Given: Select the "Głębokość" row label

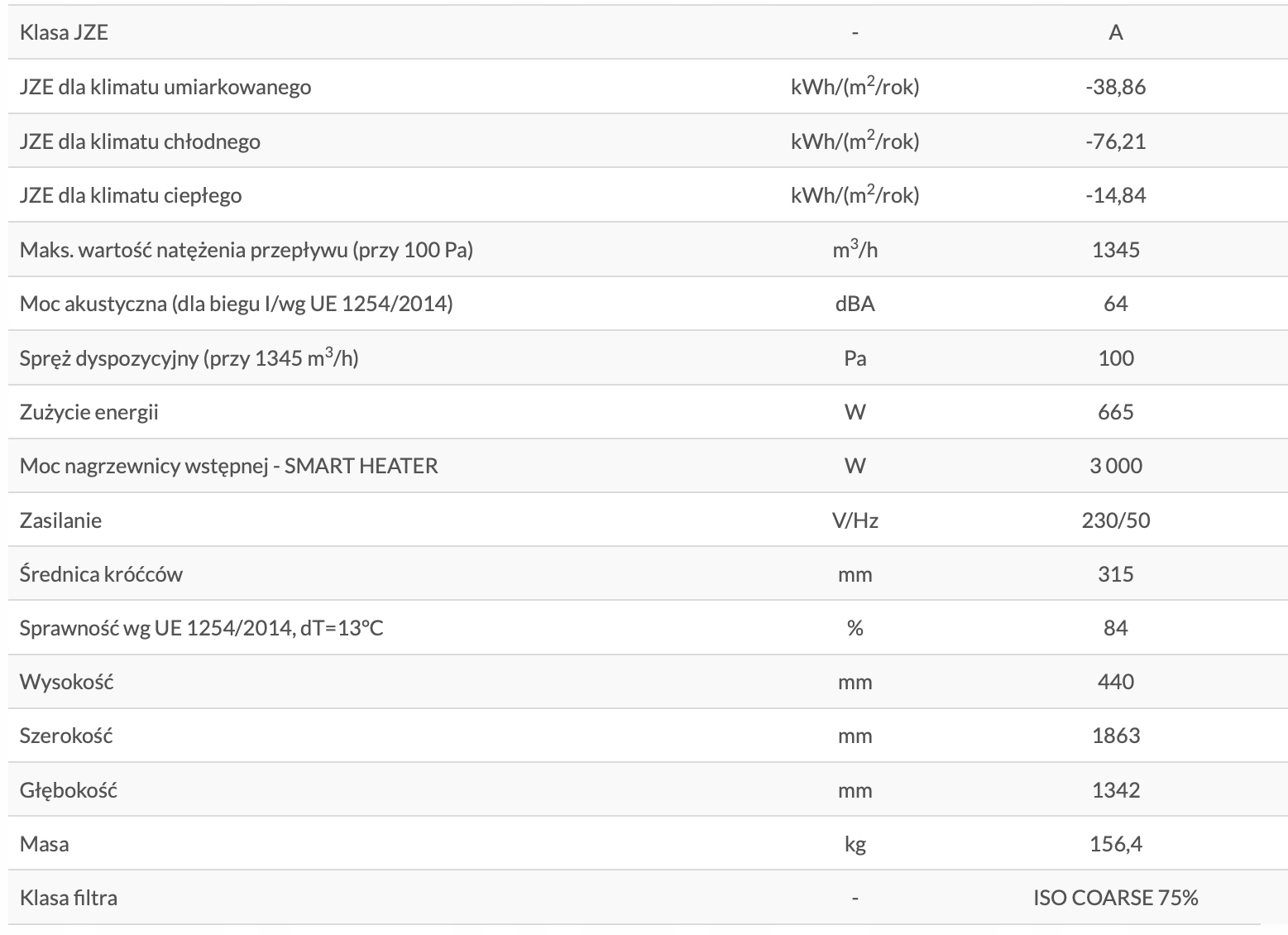Looking at the screenshot, I should (69, 790).
